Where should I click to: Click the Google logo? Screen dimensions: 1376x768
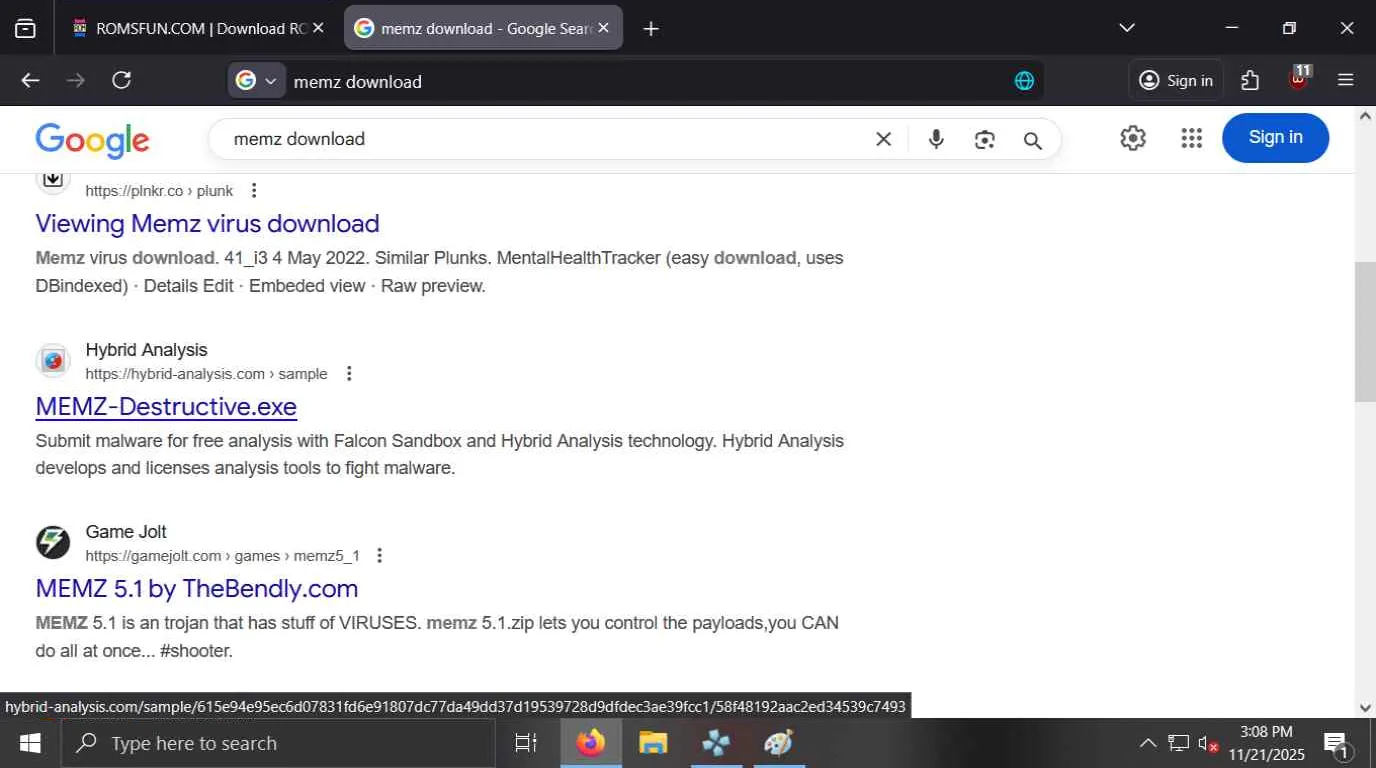[92, 140]
